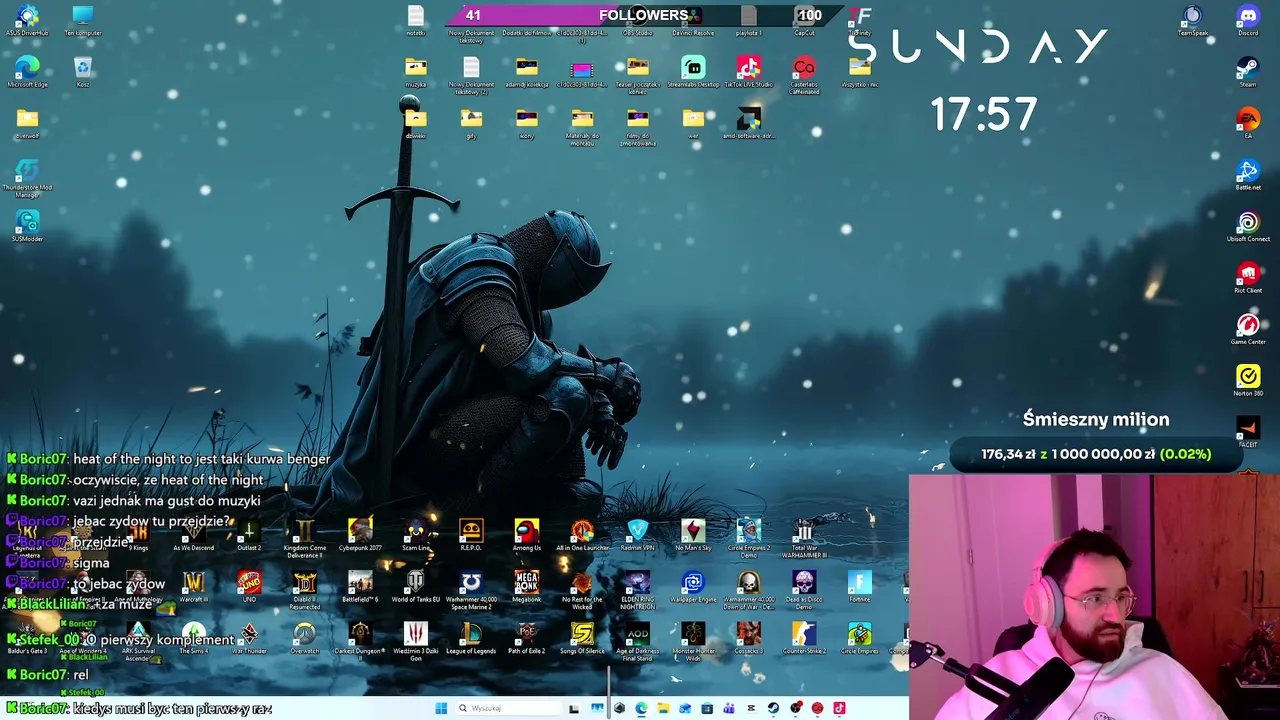
Task: Launch R.E.P.O. game shortcut
Action: click(x=471, y=535)
